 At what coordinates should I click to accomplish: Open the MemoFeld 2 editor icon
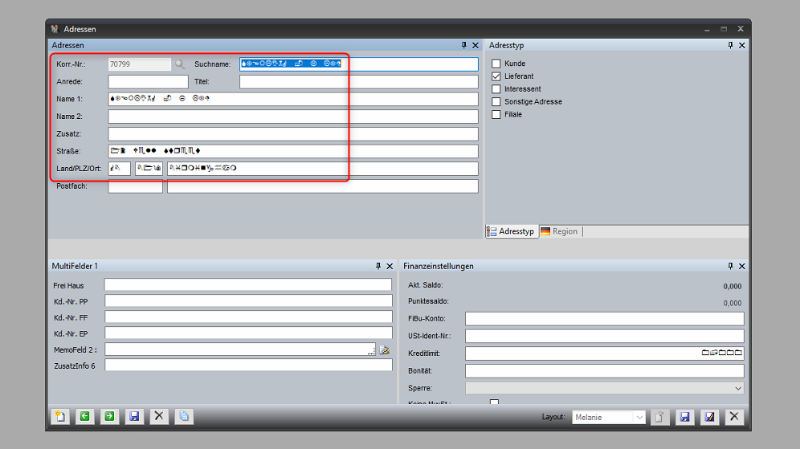click(384, 350)
